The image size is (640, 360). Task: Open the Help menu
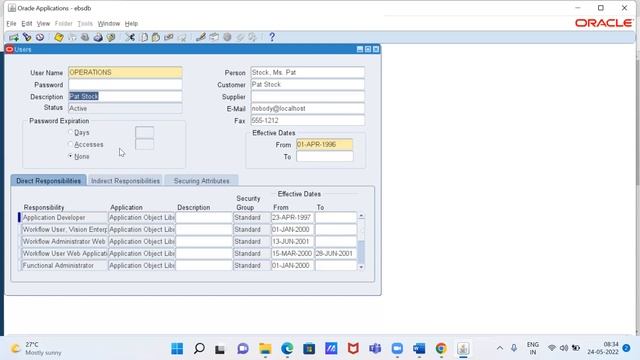click(131, 24)
